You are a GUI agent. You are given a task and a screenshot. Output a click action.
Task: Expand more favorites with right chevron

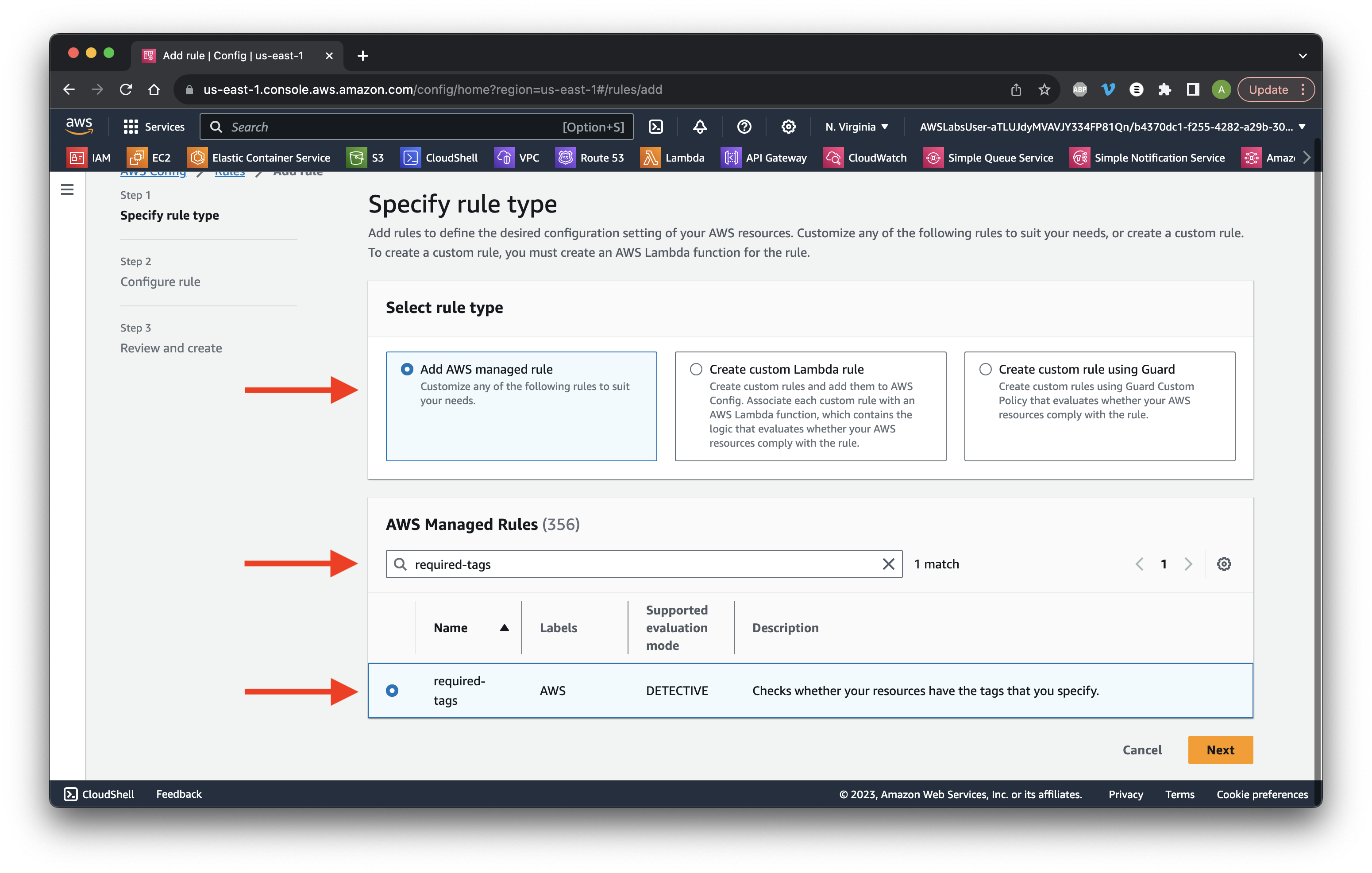1306,157
